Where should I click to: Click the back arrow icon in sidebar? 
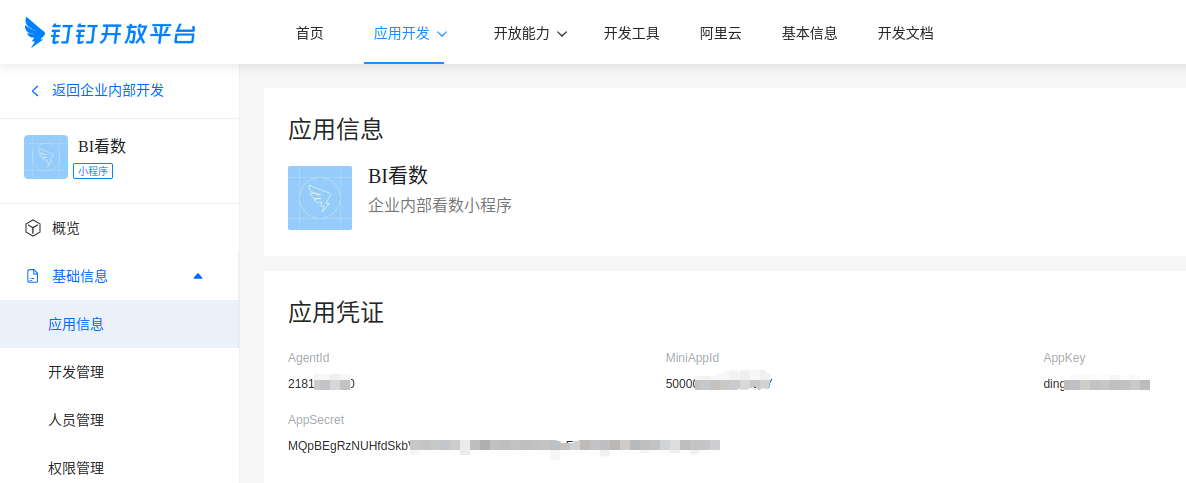click(35, 91)
